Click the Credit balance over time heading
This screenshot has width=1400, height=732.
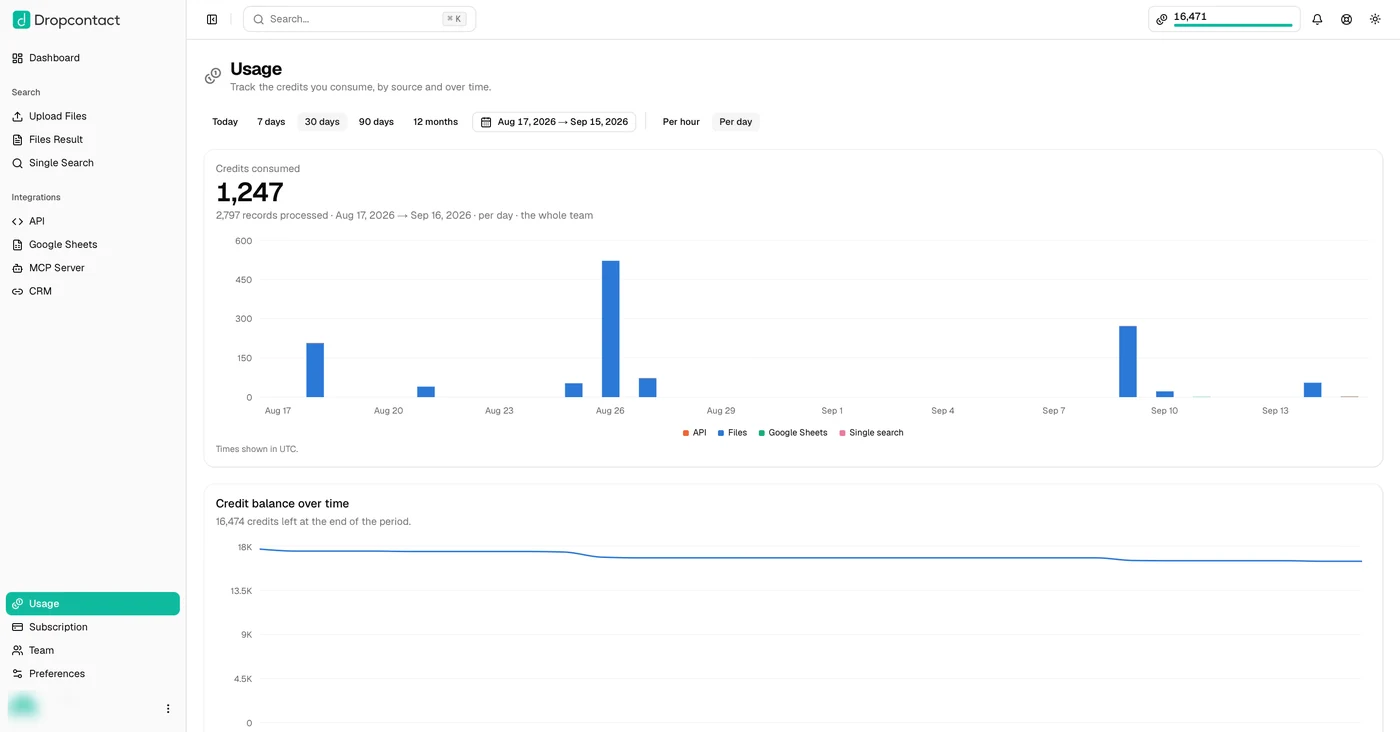tap(282, 504)
